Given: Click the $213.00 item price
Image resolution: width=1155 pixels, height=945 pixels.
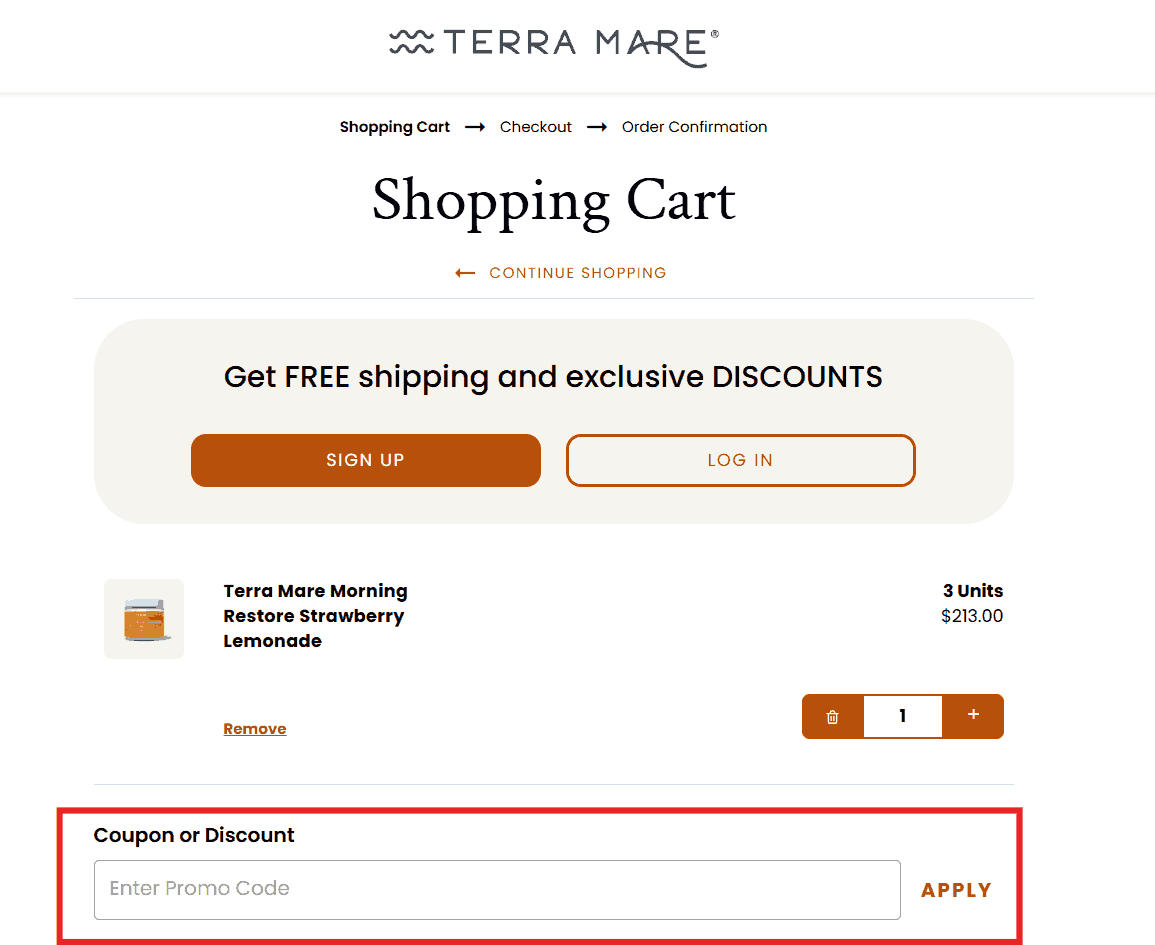Looking at the screenshot, I should [971, 616].
